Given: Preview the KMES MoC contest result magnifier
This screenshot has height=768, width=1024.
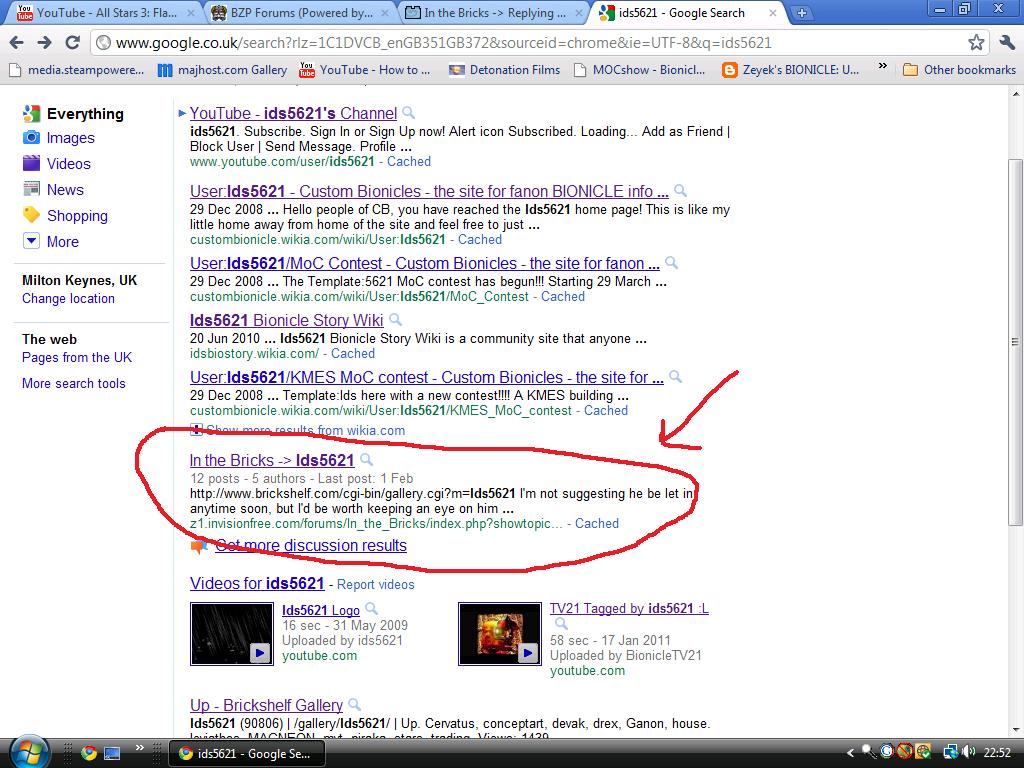Looking at the screenshot, I should coord(675,376).
